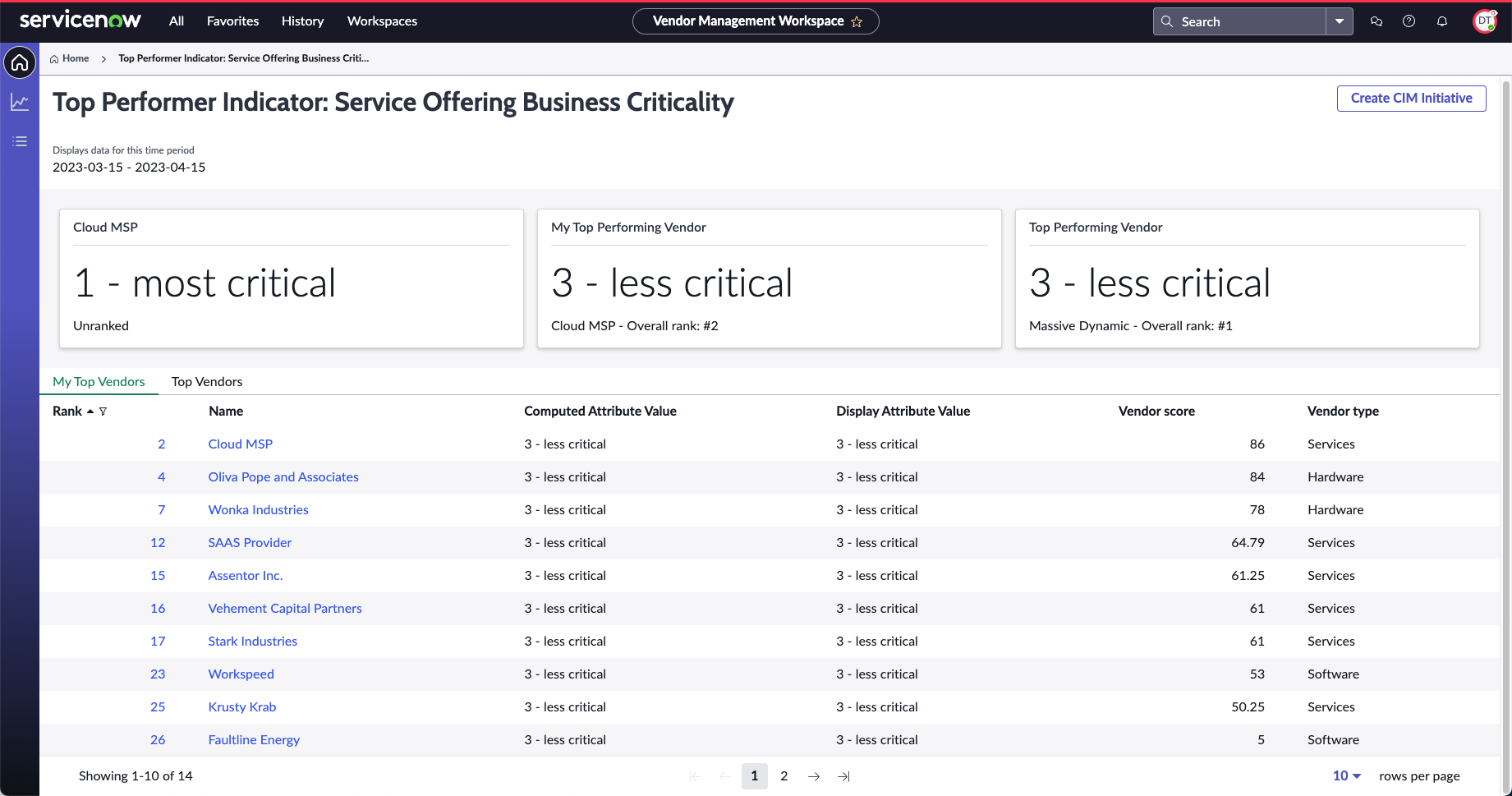1512x796 pixels.
Task: Open the notifications bell icon
Action: [x=1442, y=21]
